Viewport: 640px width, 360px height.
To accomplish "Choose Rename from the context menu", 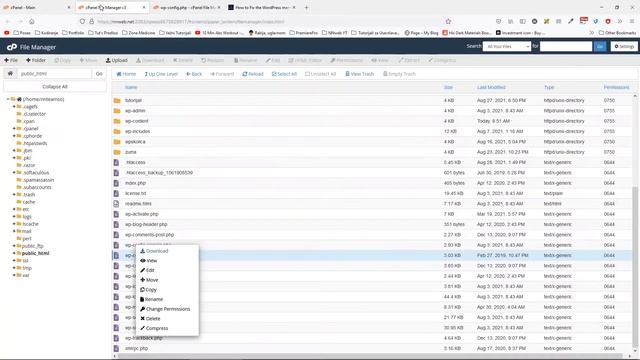I will click(x=151, y=299).
